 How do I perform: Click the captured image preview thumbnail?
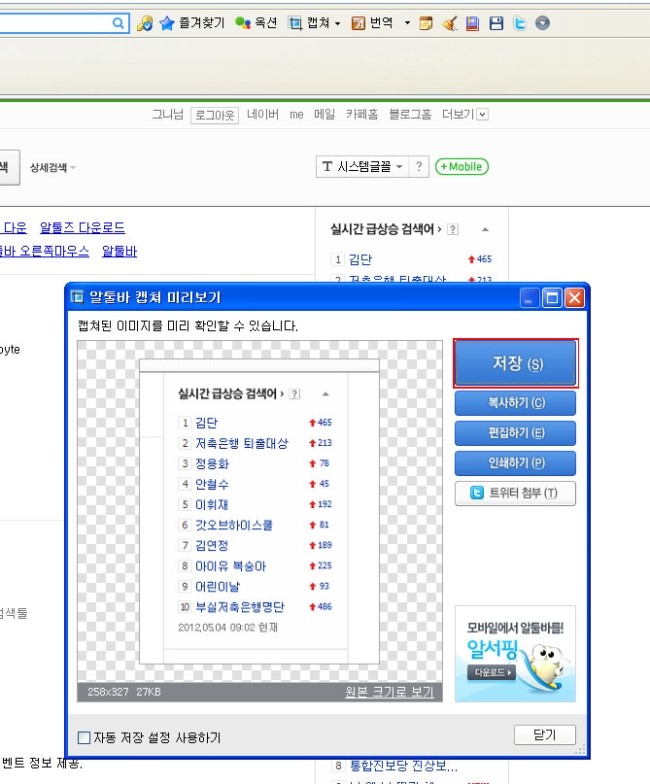pos(259,510)
